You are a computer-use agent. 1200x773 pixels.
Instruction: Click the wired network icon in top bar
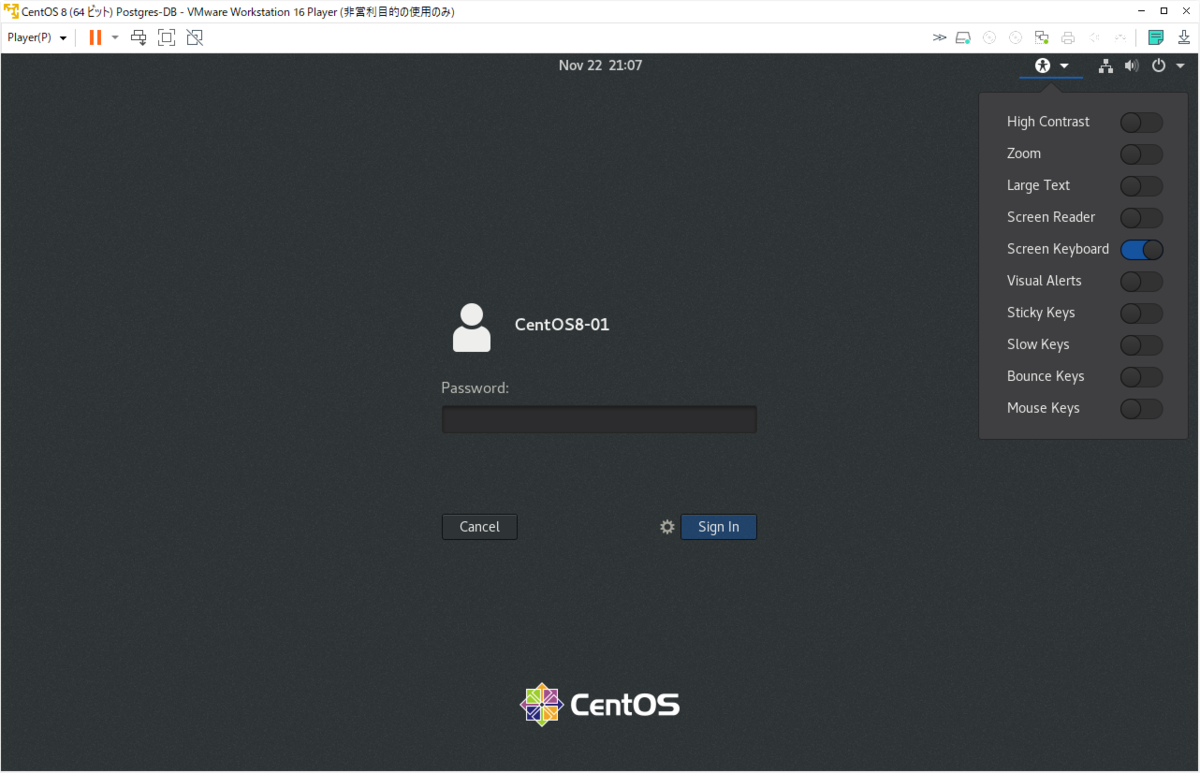(x=1105, y=66)
